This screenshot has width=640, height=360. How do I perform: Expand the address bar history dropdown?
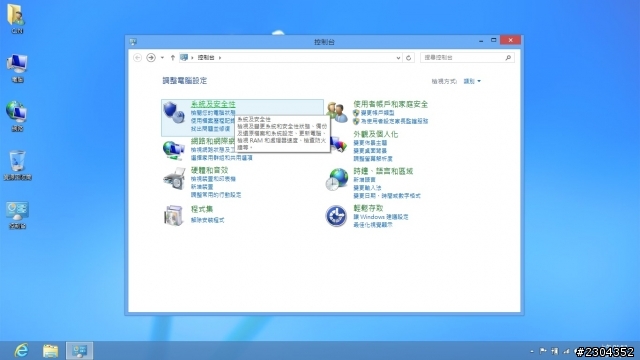pyautogui.click(x=398, y=58)
